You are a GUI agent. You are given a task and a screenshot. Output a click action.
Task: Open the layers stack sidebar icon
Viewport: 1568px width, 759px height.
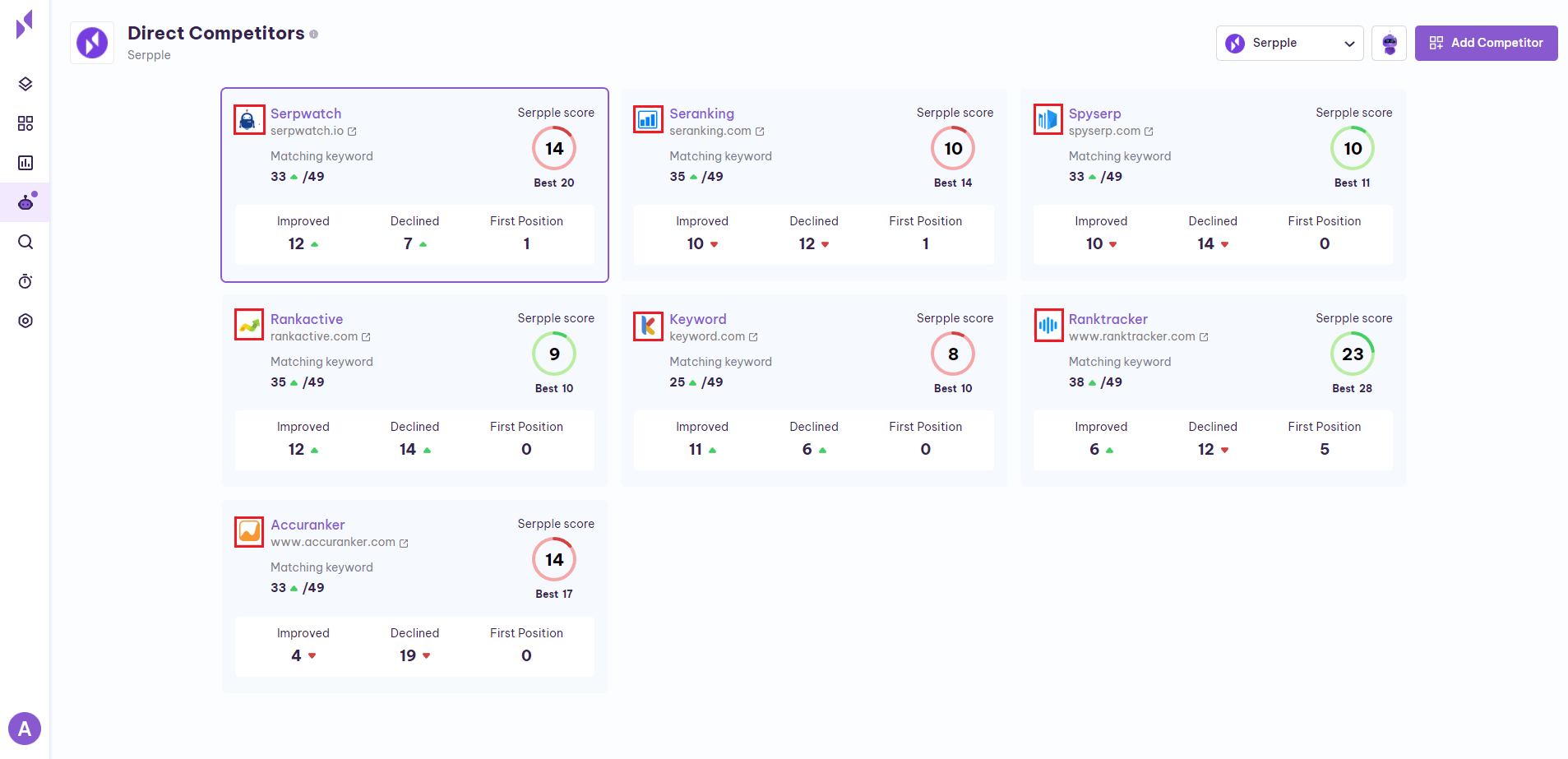[25, 84]
